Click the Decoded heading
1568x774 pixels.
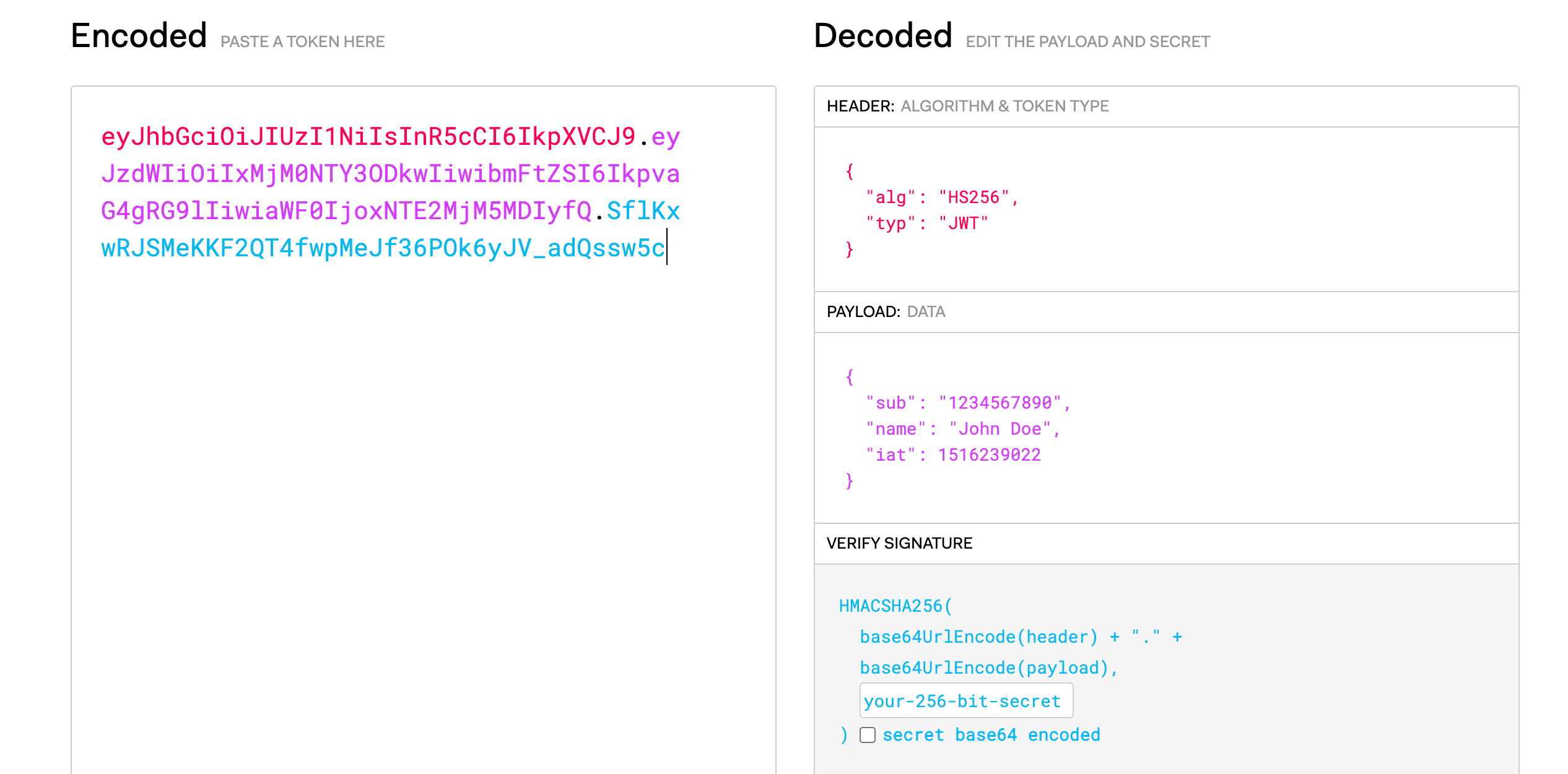pyautogui.click(x=882, y=36)
